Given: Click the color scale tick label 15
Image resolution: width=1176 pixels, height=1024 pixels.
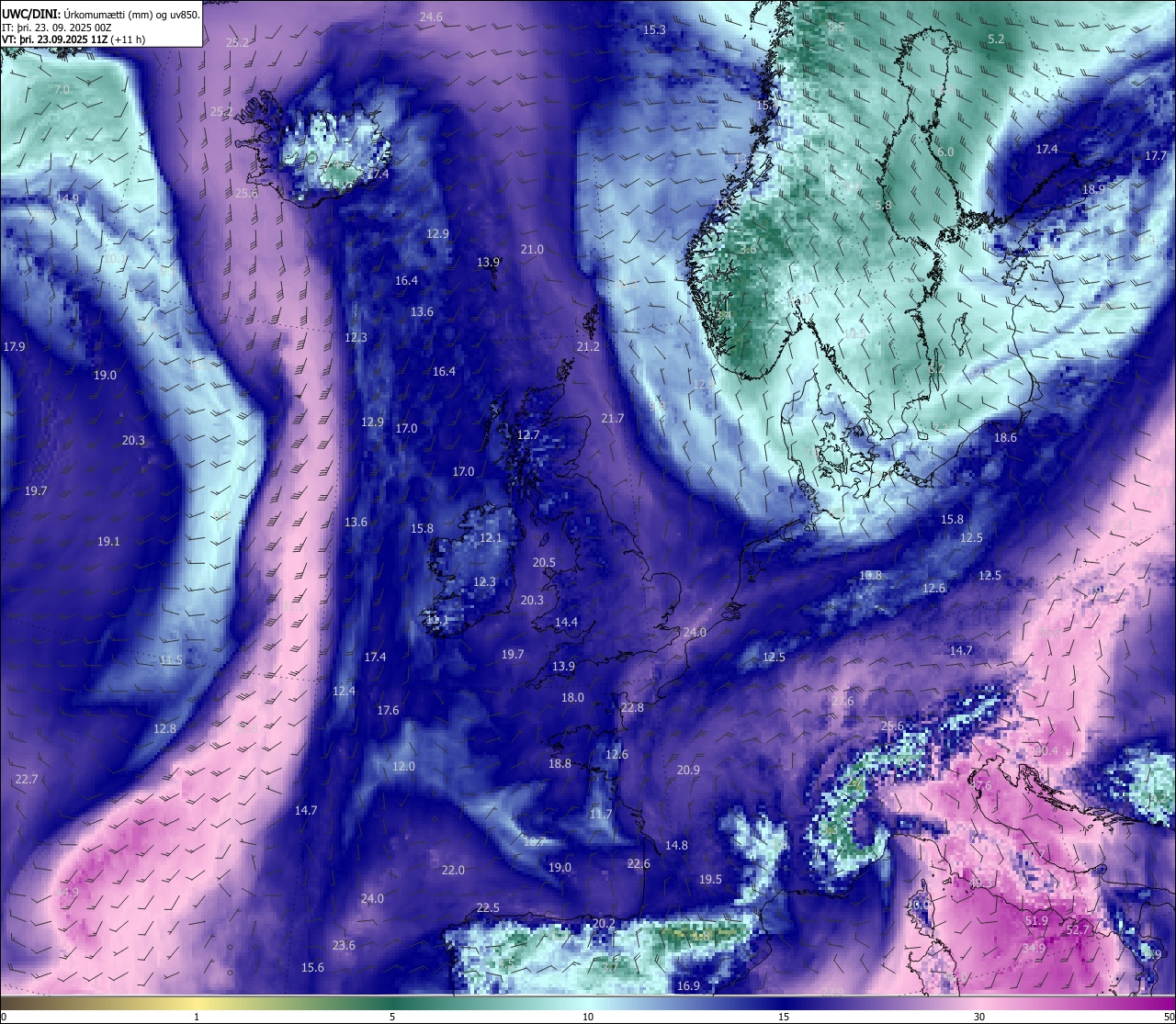Looking at the screenshot, I should pos(784,1017).
